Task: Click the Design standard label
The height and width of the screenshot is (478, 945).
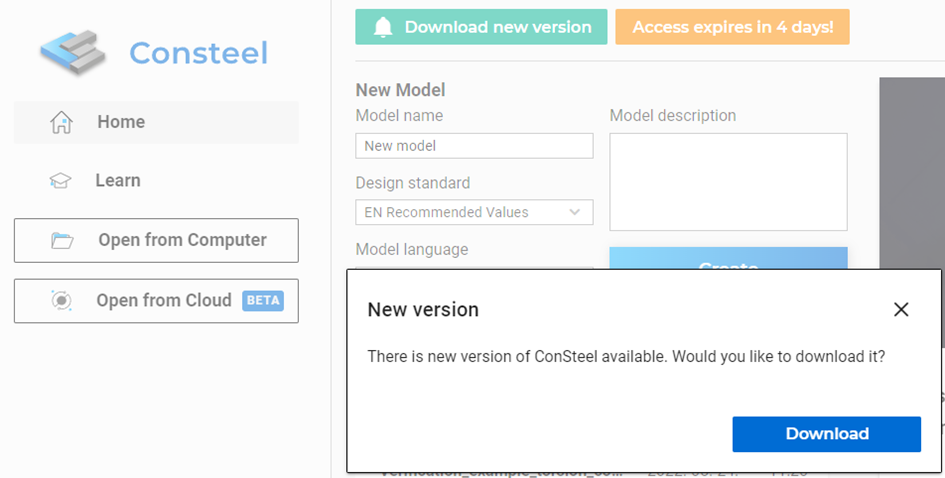Action: [x=413, y=183]
